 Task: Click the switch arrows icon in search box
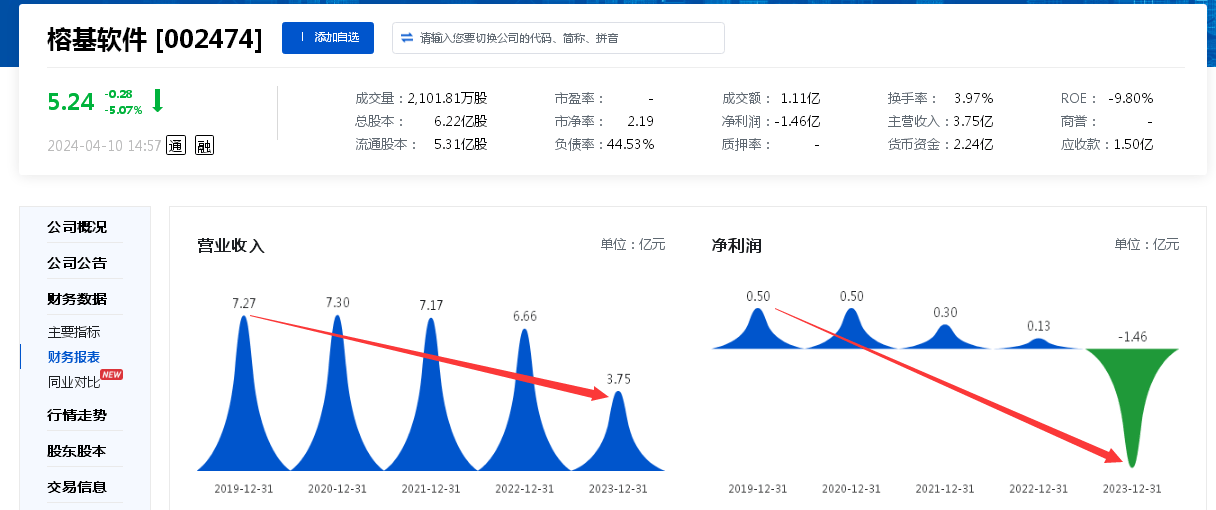pyautogui.click(x=407, y=38)
